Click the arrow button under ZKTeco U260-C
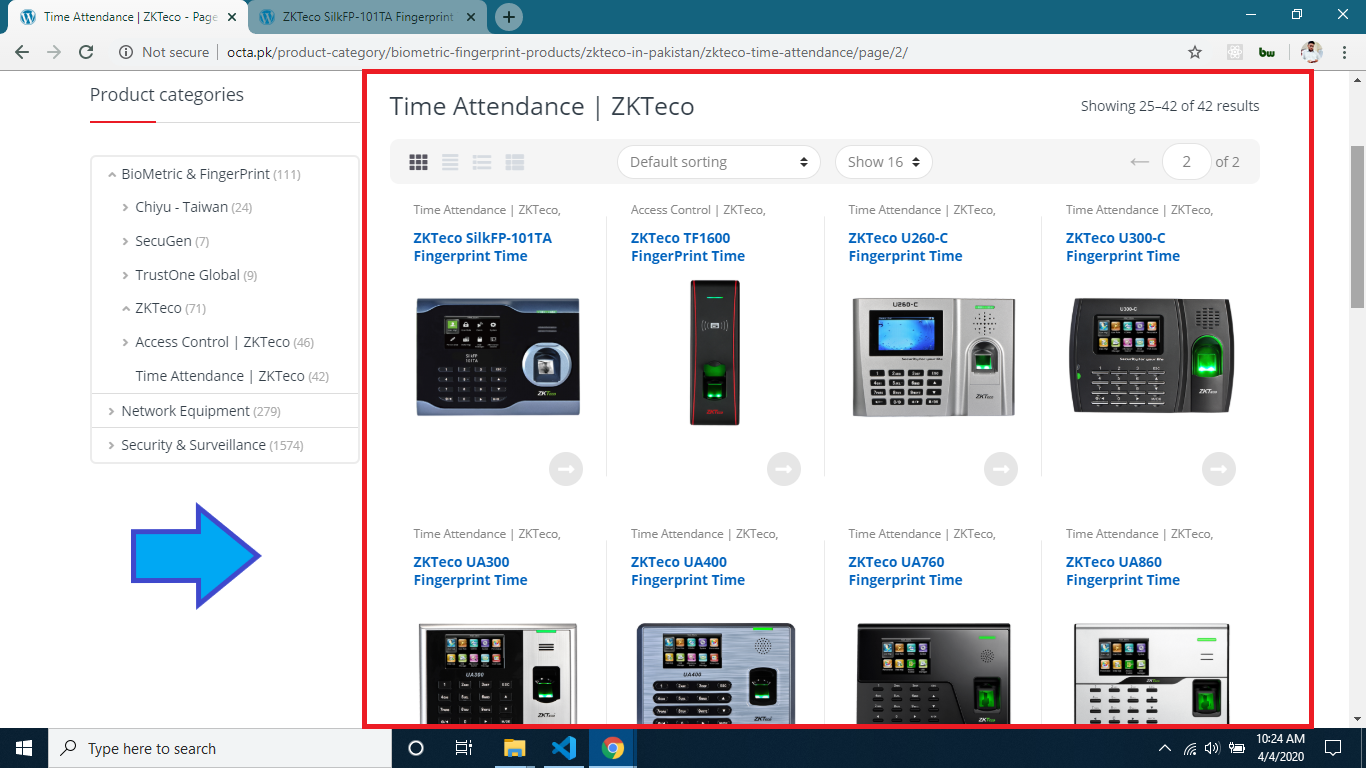 1001,469
